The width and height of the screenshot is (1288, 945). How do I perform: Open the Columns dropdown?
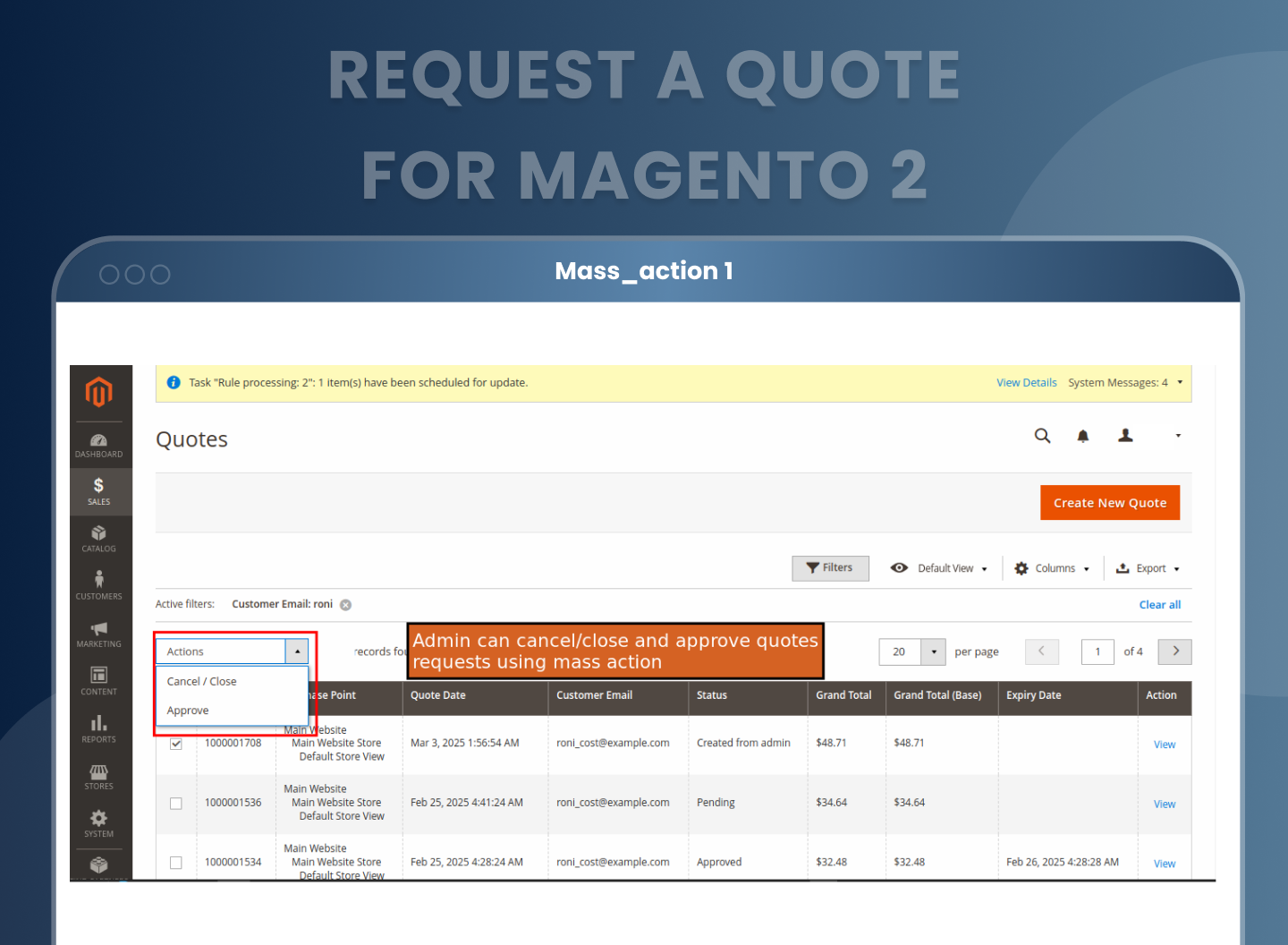pos(1052,568)
